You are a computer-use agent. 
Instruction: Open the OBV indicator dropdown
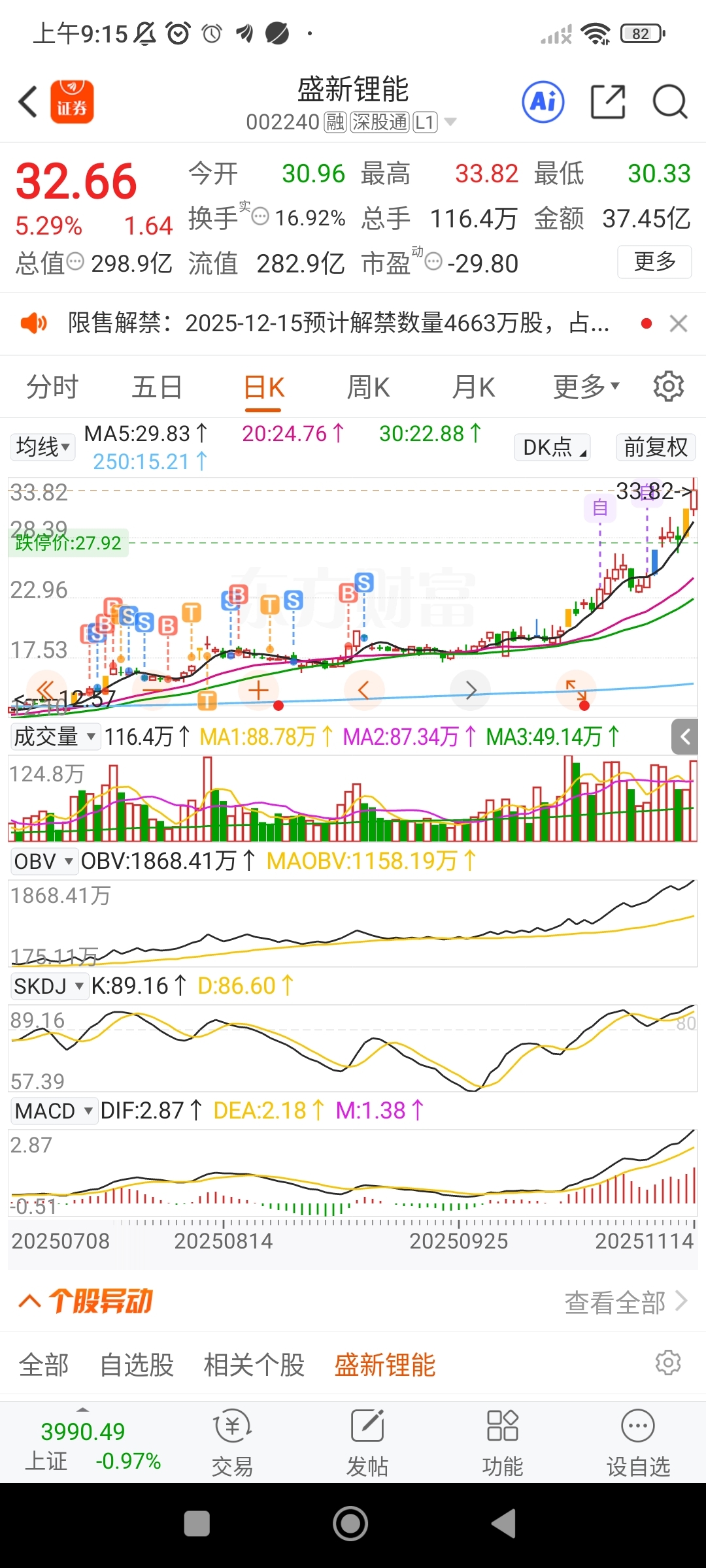44,861
